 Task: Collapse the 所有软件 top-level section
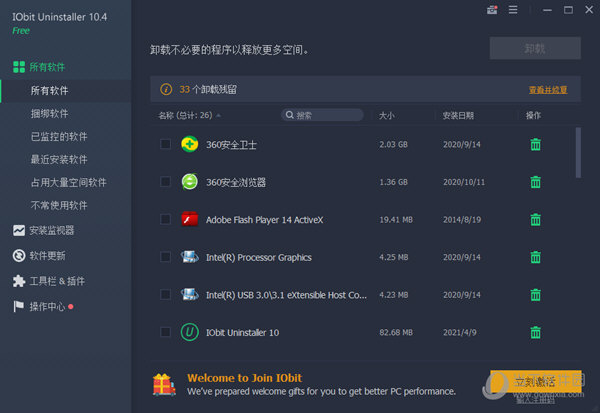click(47, 67)
